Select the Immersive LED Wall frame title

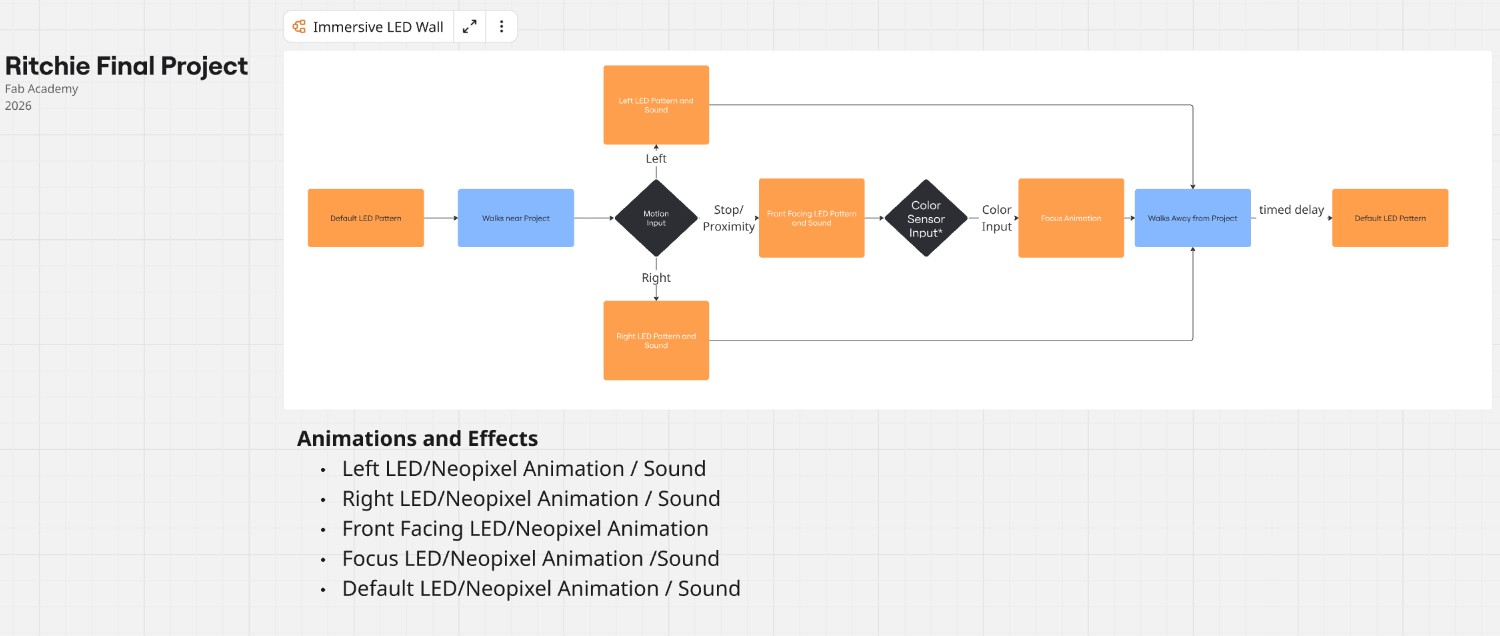point(378,27)
